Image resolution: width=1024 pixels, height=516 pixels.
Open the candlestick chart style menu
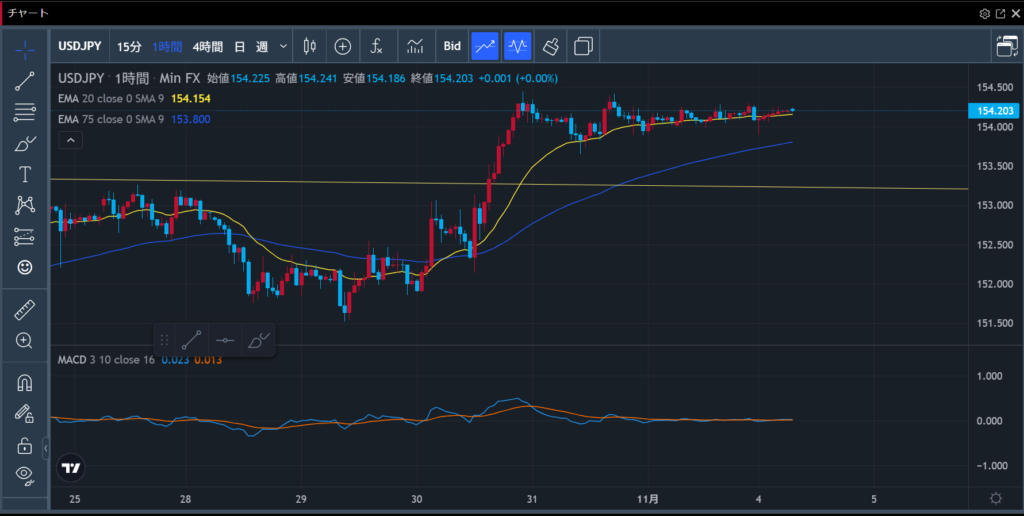tap(308, 46)
